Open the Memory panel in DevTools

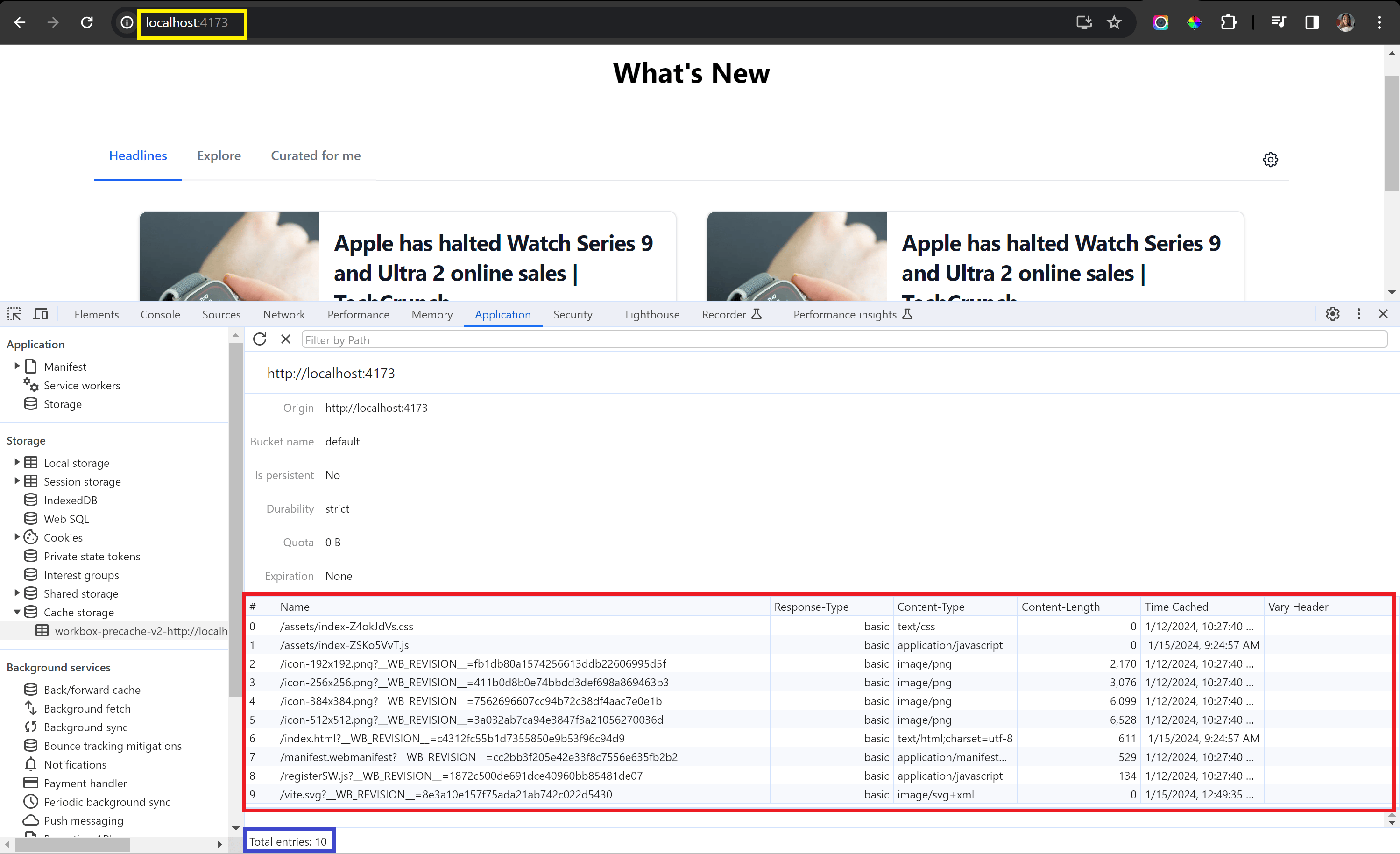pyautogui.click(x=432, y=315)
